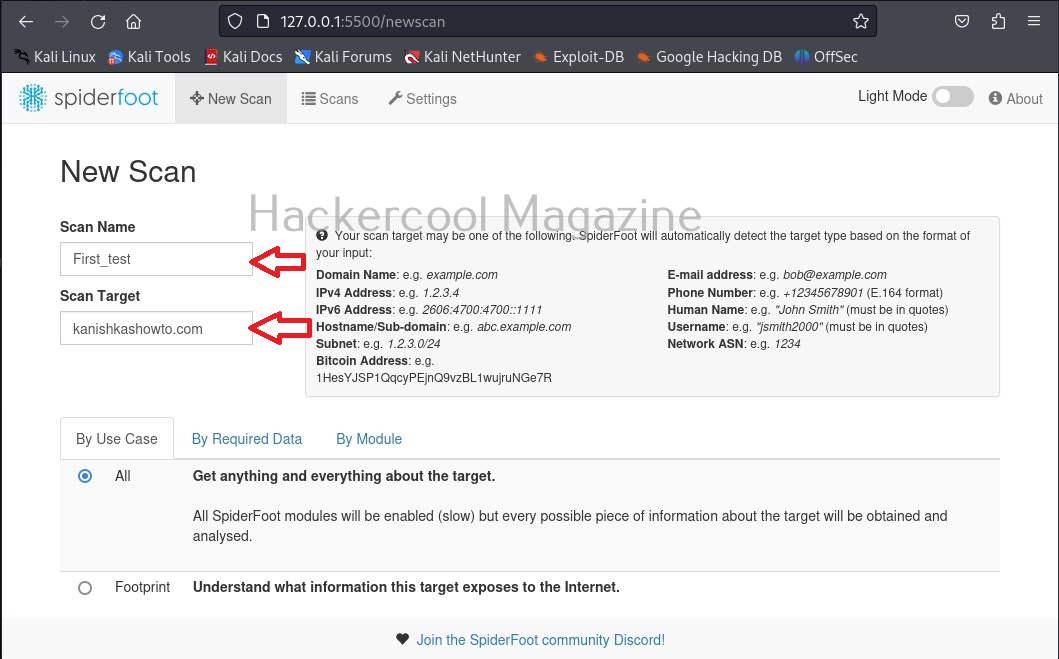Click the "Domain Name" example text
Image resolution: width=1059 pixels, height=659 pixels.
(x=462, y=275)
